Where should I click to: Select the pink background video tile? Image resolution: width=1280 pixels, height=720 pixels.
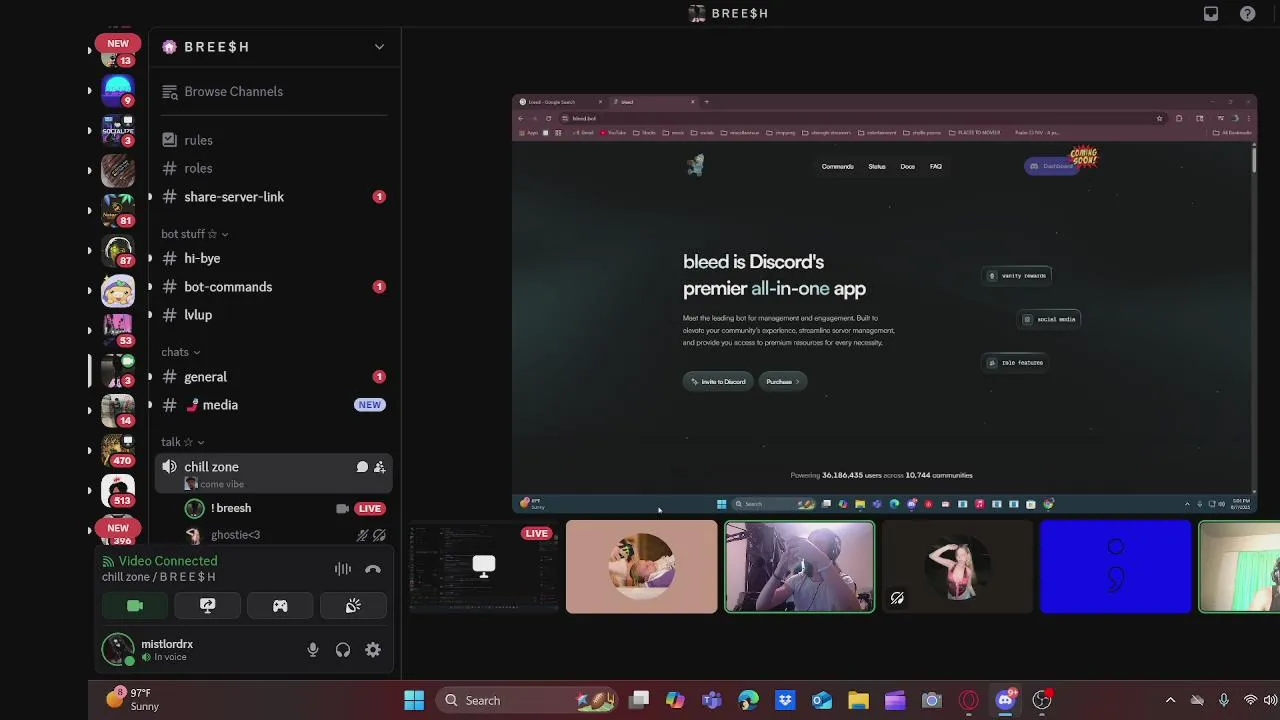(x=642, y=566)
